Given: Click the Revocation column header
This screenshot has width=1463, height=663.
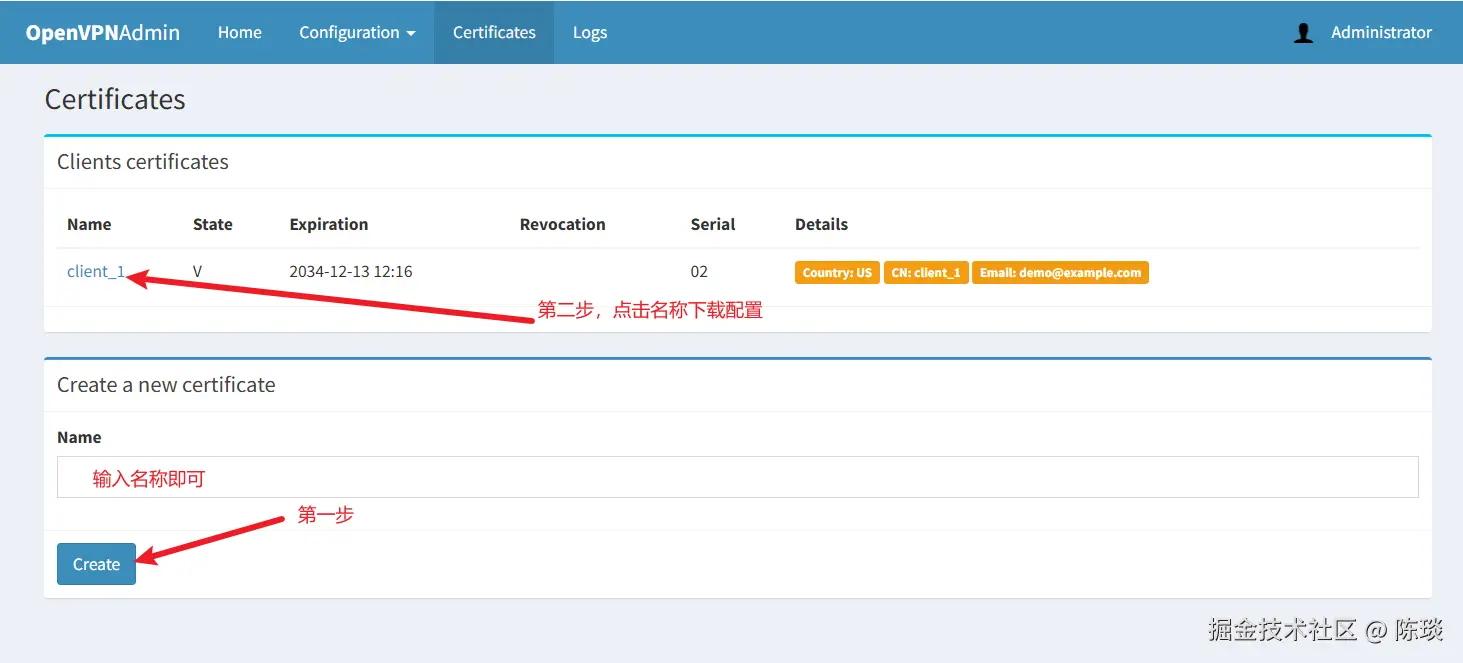Looking at the screenshot, I should point(562,224).
